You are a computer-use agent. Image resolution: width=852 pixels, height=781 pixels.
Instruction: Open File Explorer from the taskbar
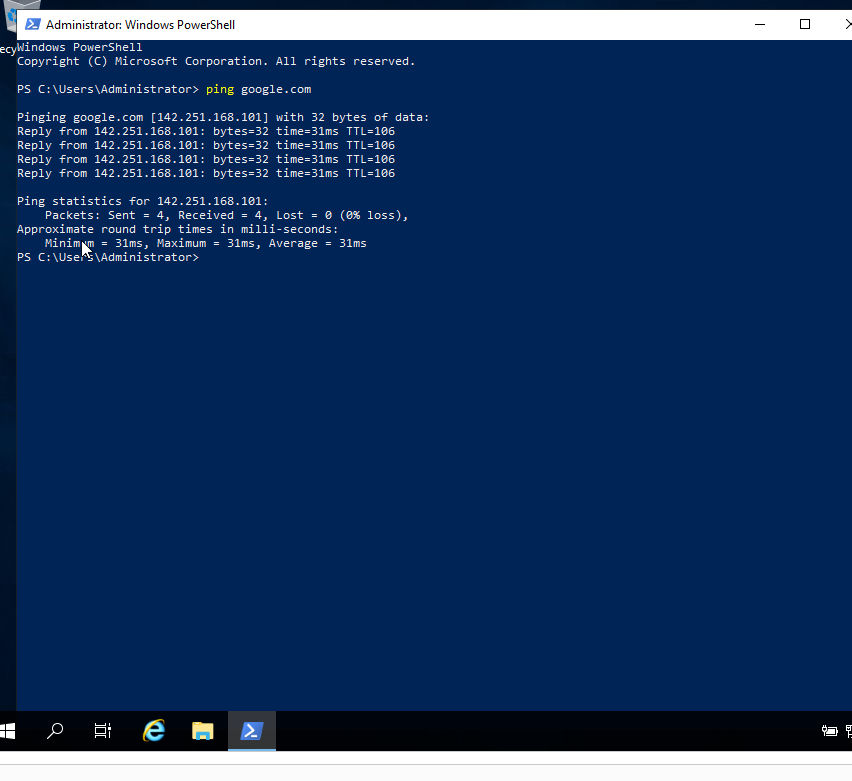pyautogui.click(x=203, y=731)
